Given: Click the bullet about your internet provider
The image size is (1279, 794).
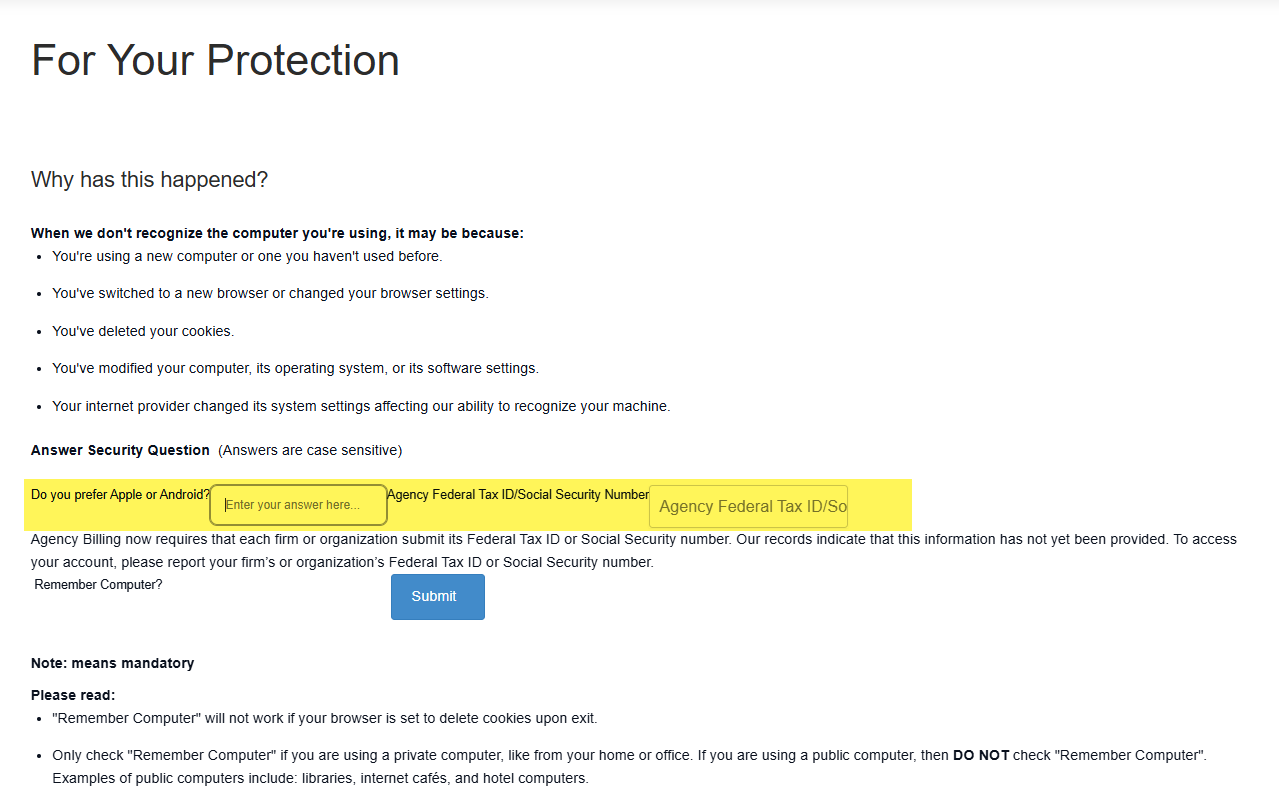Looking at the screenshot, I should tap(361, 406).
